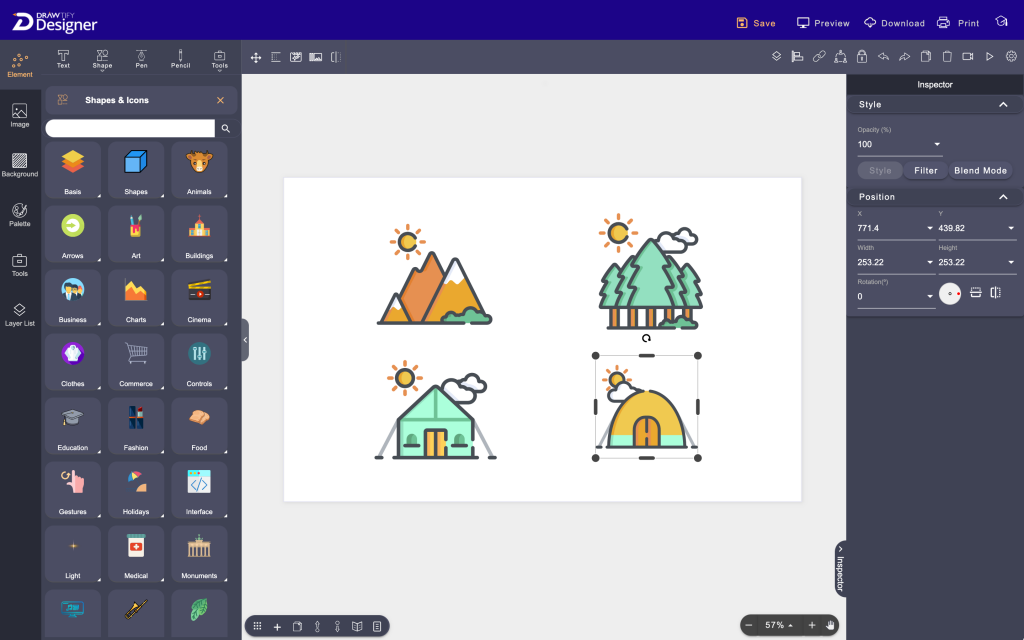Viewport: 1024px width, 640px height.
Task: Collapse the Style section in the Inspector
Action: coord(1003,104)
